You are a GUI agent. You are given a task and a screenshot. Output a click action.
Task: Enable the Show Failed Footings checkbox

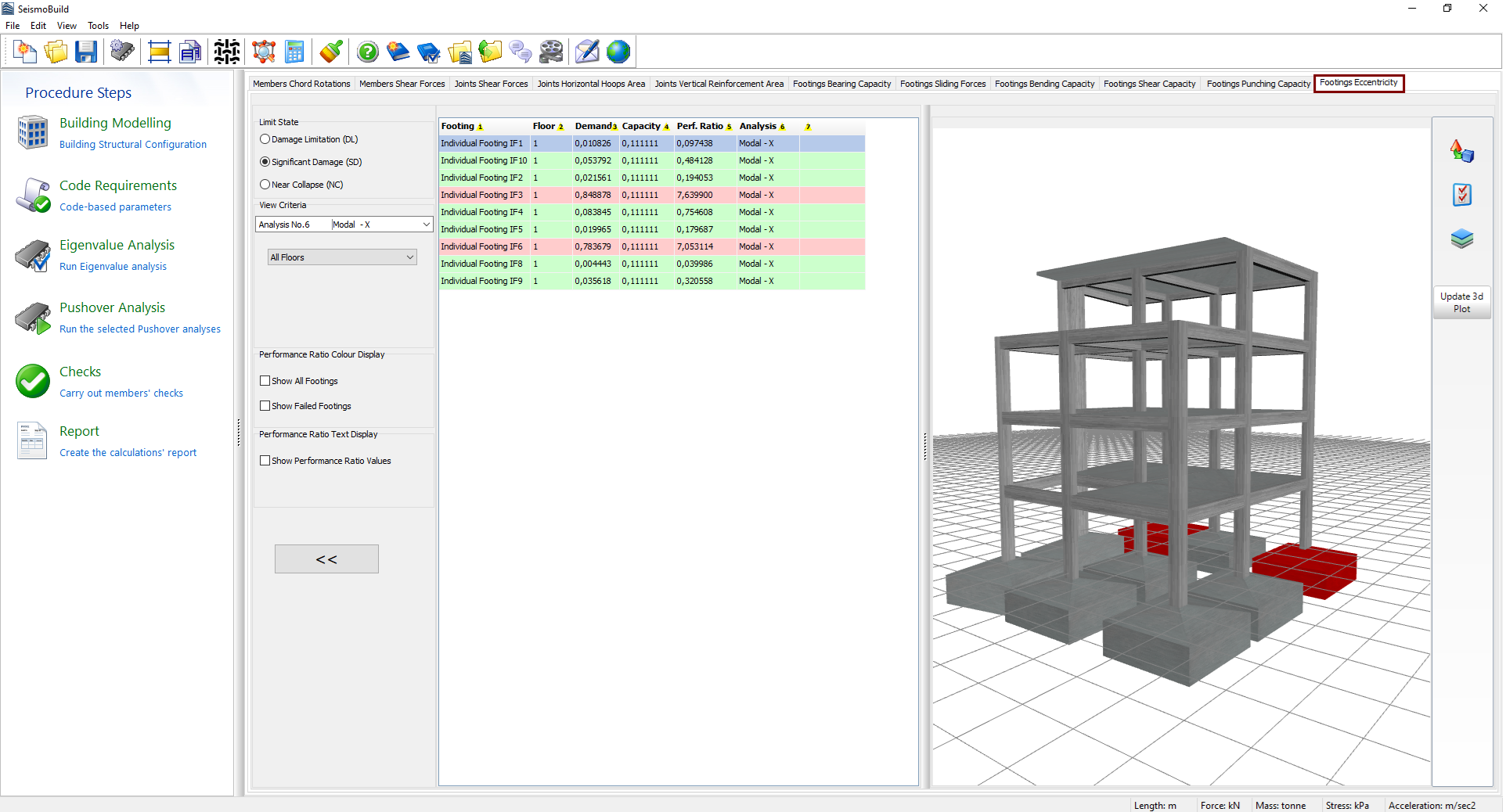click(x=265, y=406)
